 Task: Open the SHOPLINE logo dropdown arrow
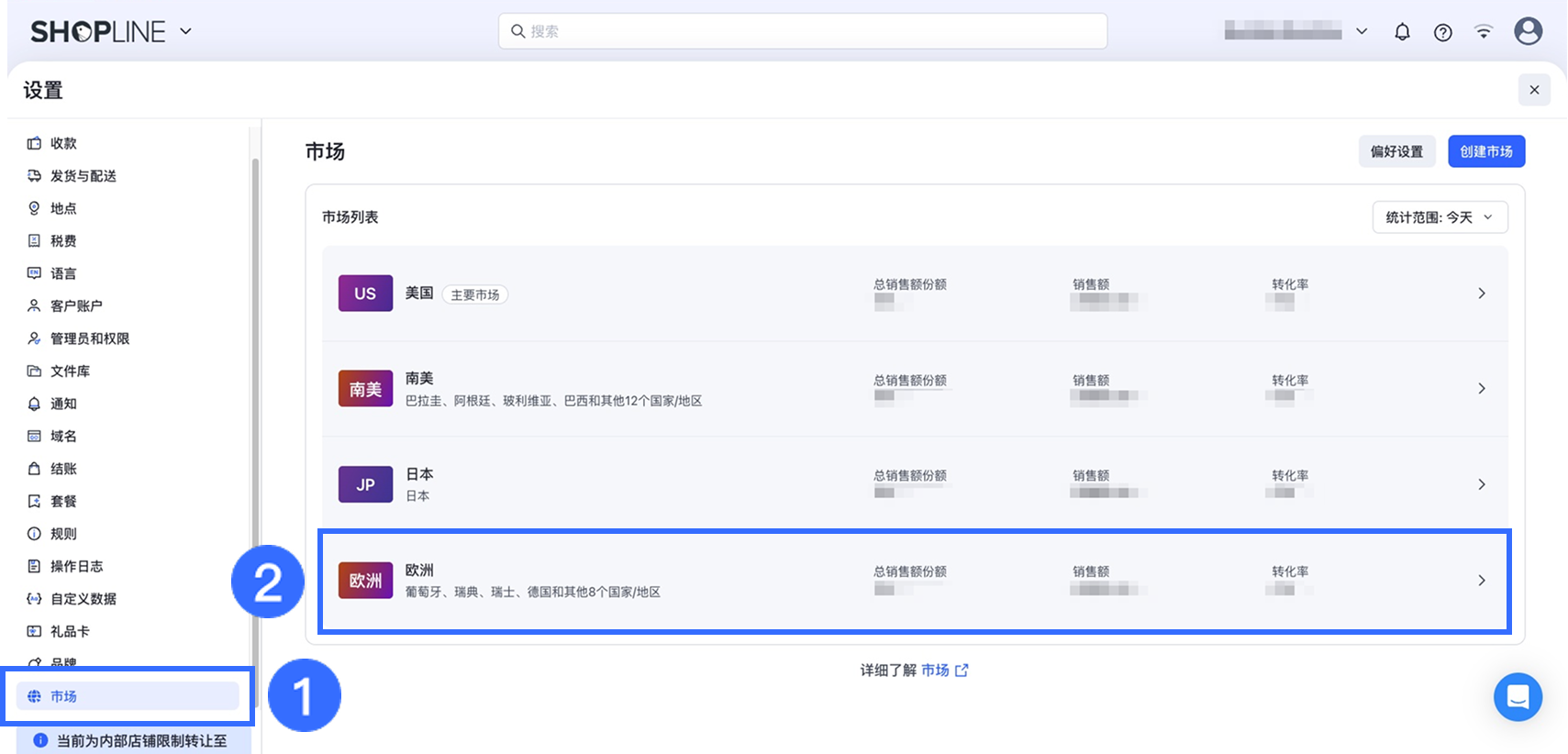186,31
